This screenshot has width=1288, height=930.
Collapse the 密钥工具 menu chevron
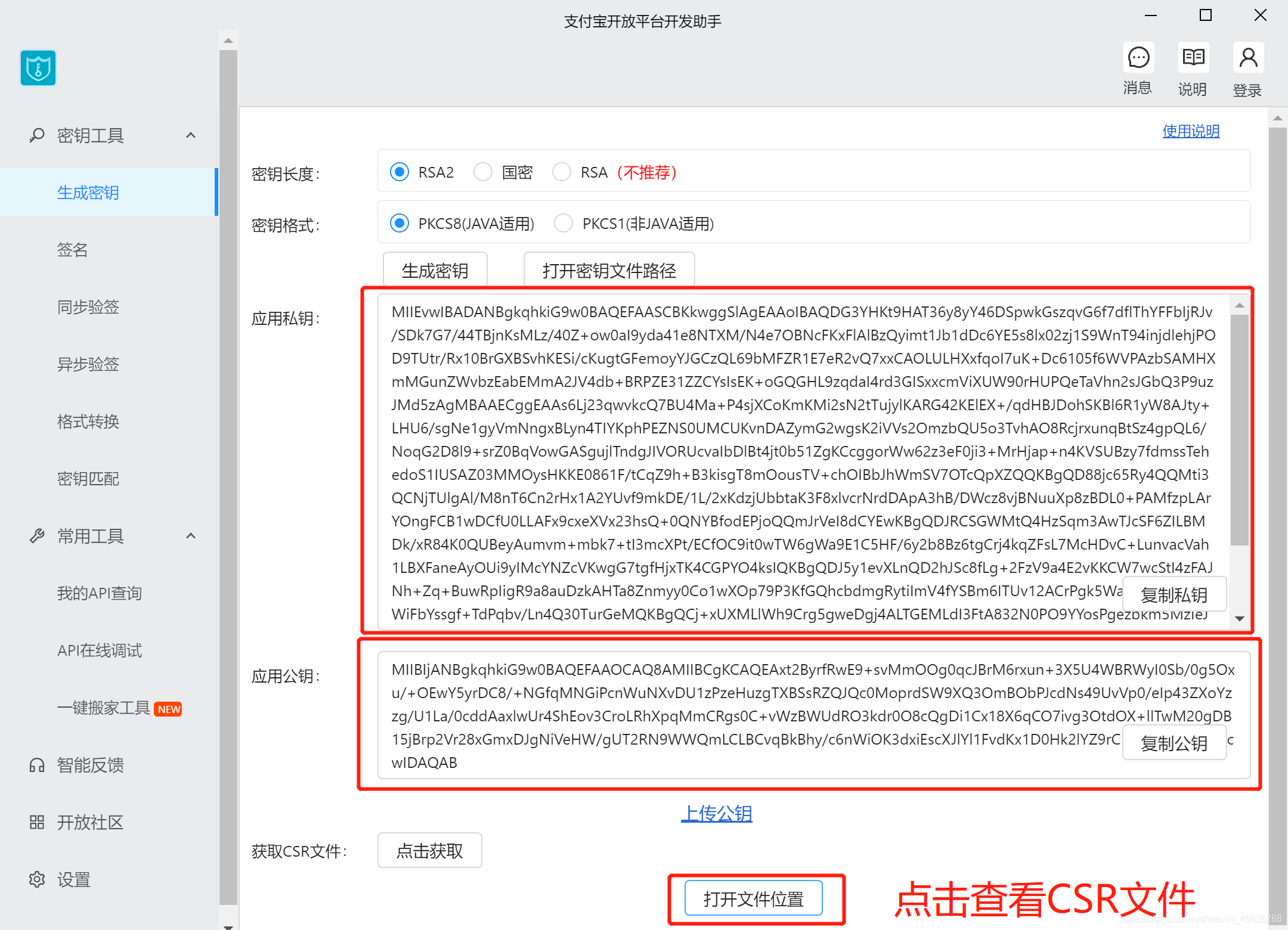pyautogui.click(x=191, y=135)
